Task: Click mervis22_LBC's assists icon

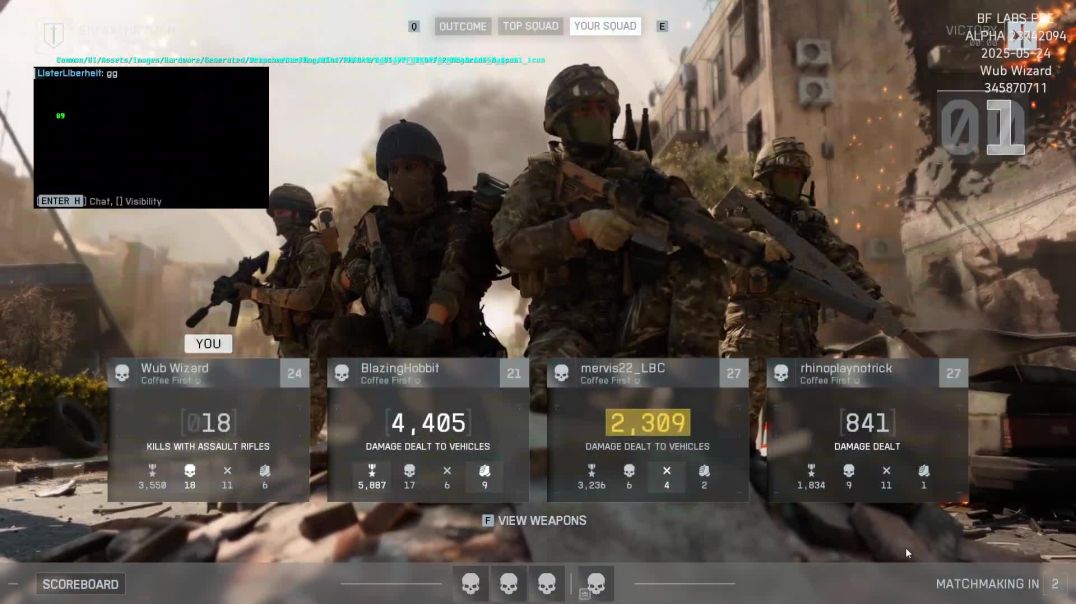Action: click(x=704, y=471)
